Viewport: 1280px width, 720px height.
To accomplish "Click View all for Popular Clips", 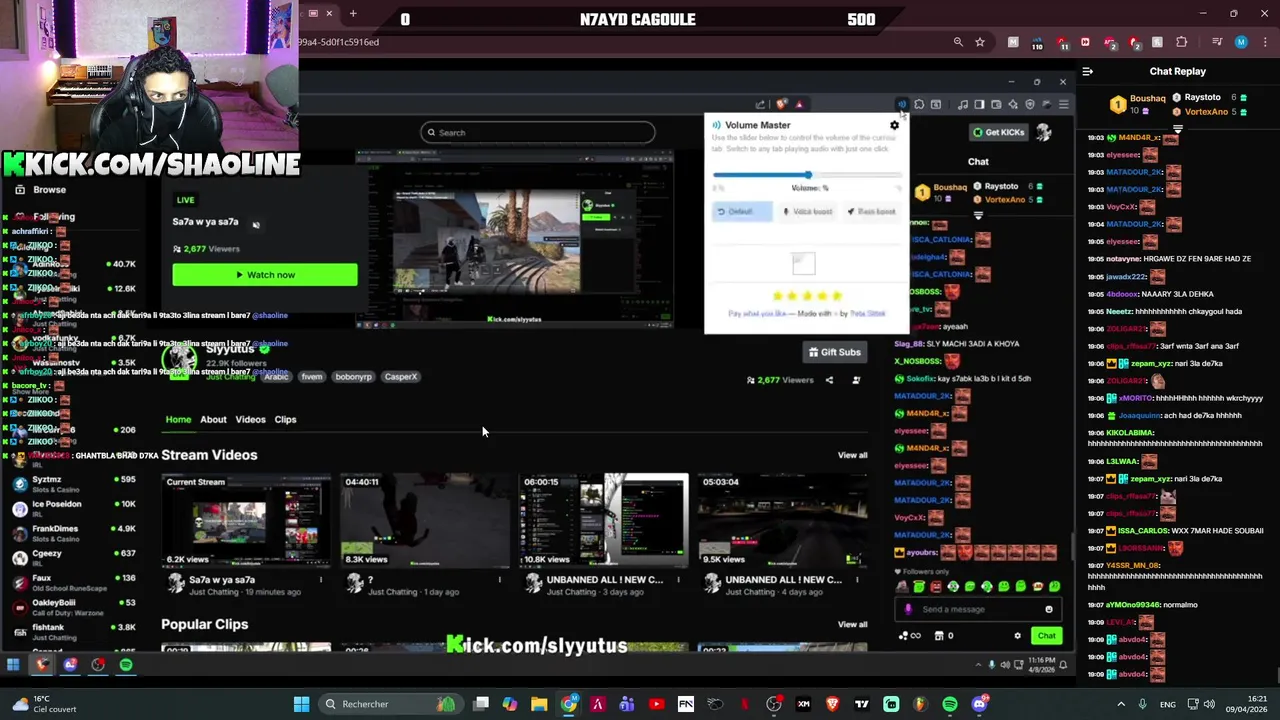I will click(852, 624).
